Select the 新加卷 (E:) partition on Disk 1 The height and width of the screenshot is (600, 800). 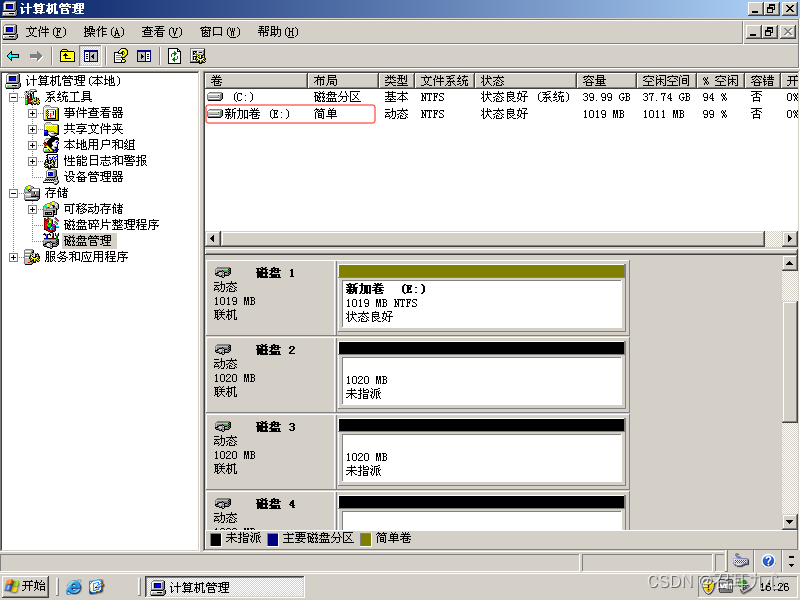point(482,303)
